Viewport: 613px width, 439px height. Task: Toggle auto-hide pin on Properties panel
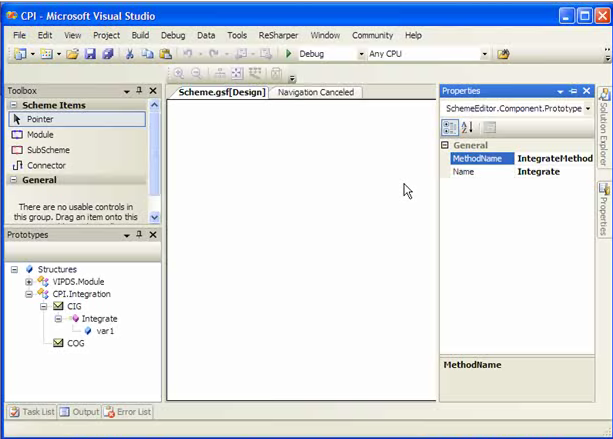pos(573,91)
